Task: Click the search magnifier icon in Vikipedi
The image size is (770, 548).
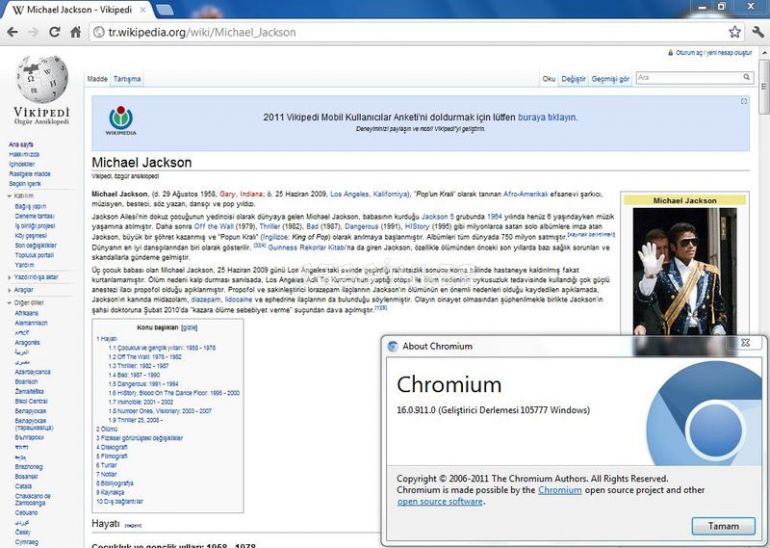Action: pyautogui.click(x=746, y=77)
